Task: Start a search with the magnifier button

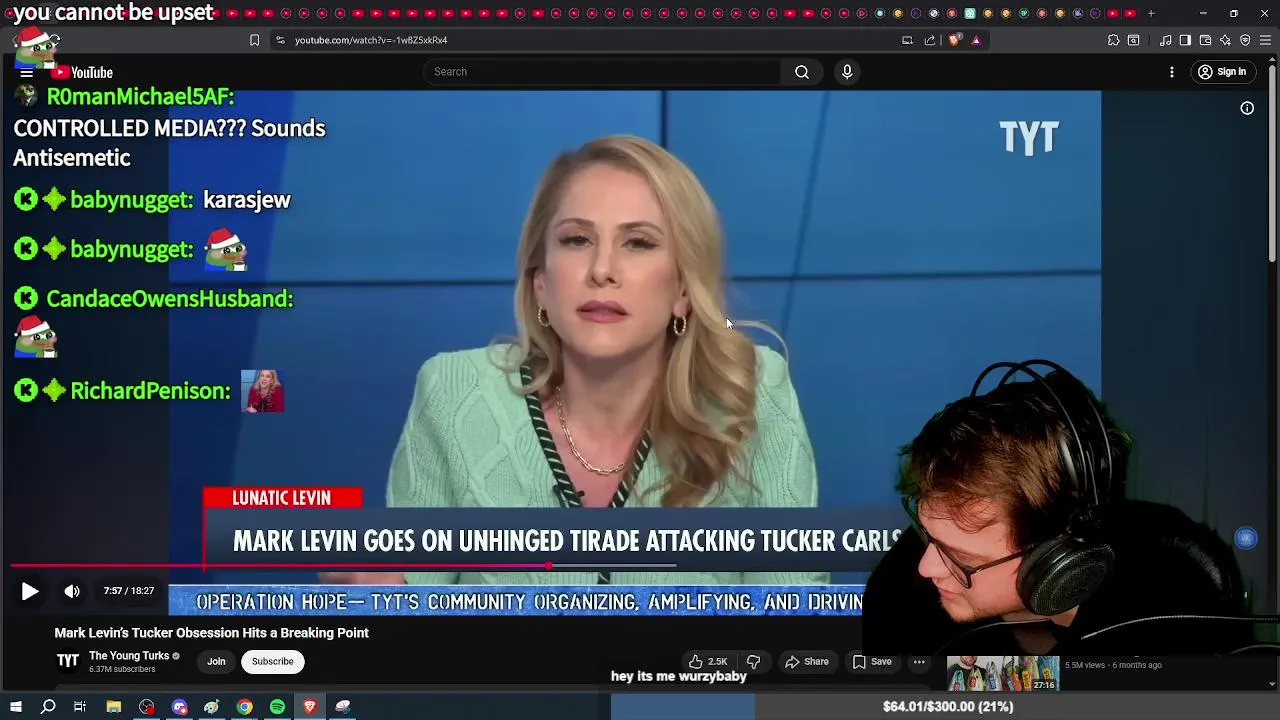Action: [x=802, y=72]
